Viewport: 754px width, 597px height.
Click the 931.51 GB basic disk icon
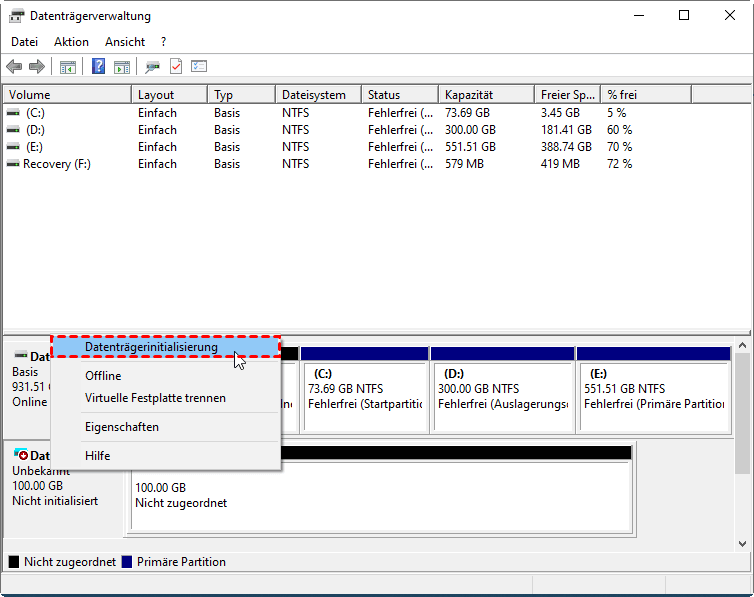[x=21, y=355]
